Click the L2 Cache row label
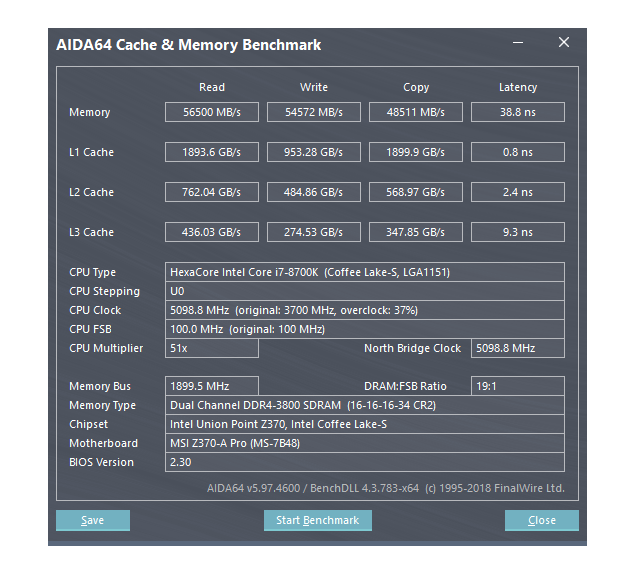Image resolution: width=637 pixels, height=588 pixels. [91, 192]
